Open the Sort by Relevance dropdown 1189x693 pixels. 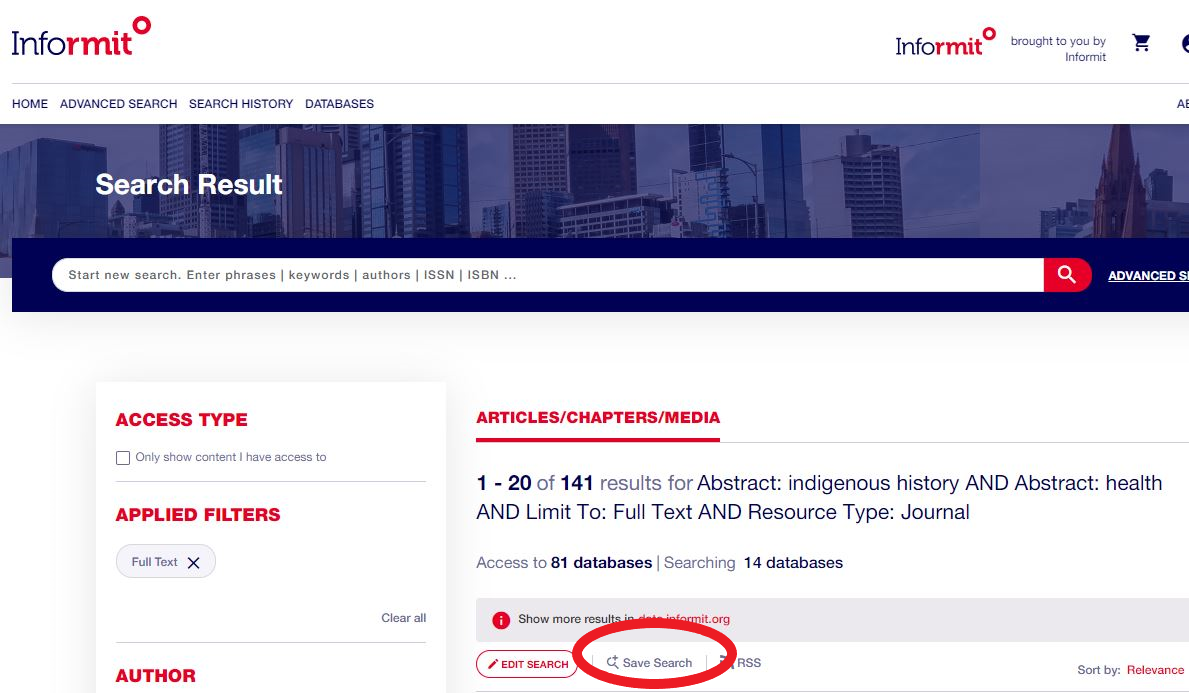[1154, 669]
